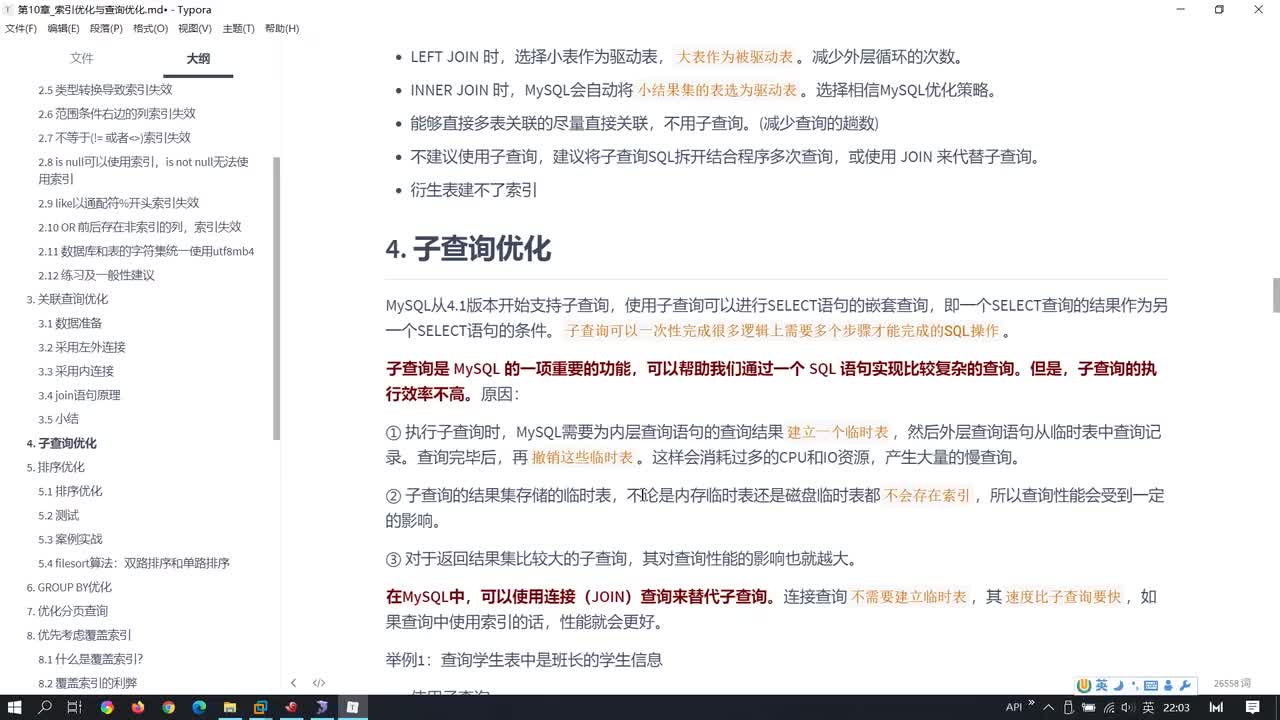Screen dimensions: 1280x720
Task: Click highlighted text 建立一个临时表
Action: [838, 433]
